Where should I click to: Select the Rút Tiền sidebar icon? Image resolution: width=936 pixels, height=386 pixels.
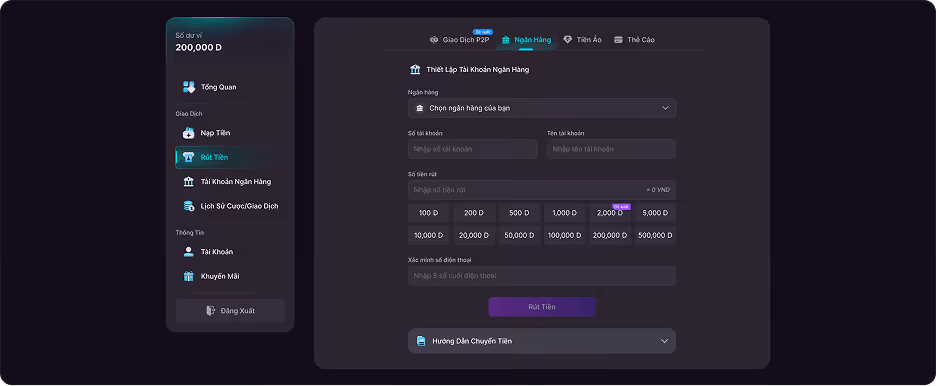click(189, 158)
